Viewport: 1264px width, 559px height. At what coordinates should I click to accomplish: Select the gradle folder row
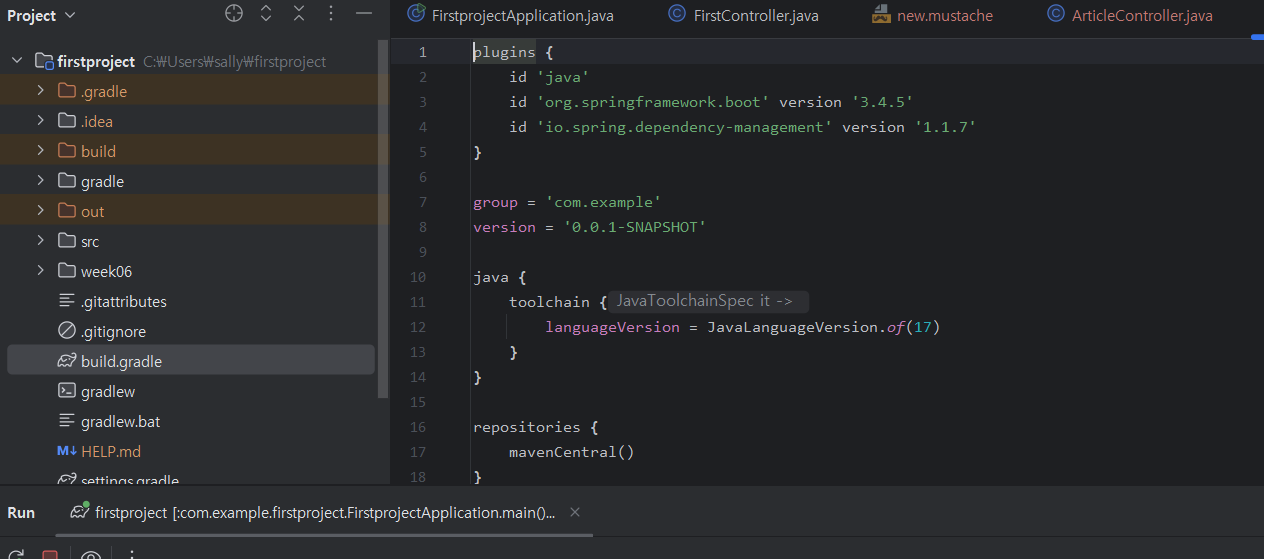pyautogui.click(x=191, y=181)
